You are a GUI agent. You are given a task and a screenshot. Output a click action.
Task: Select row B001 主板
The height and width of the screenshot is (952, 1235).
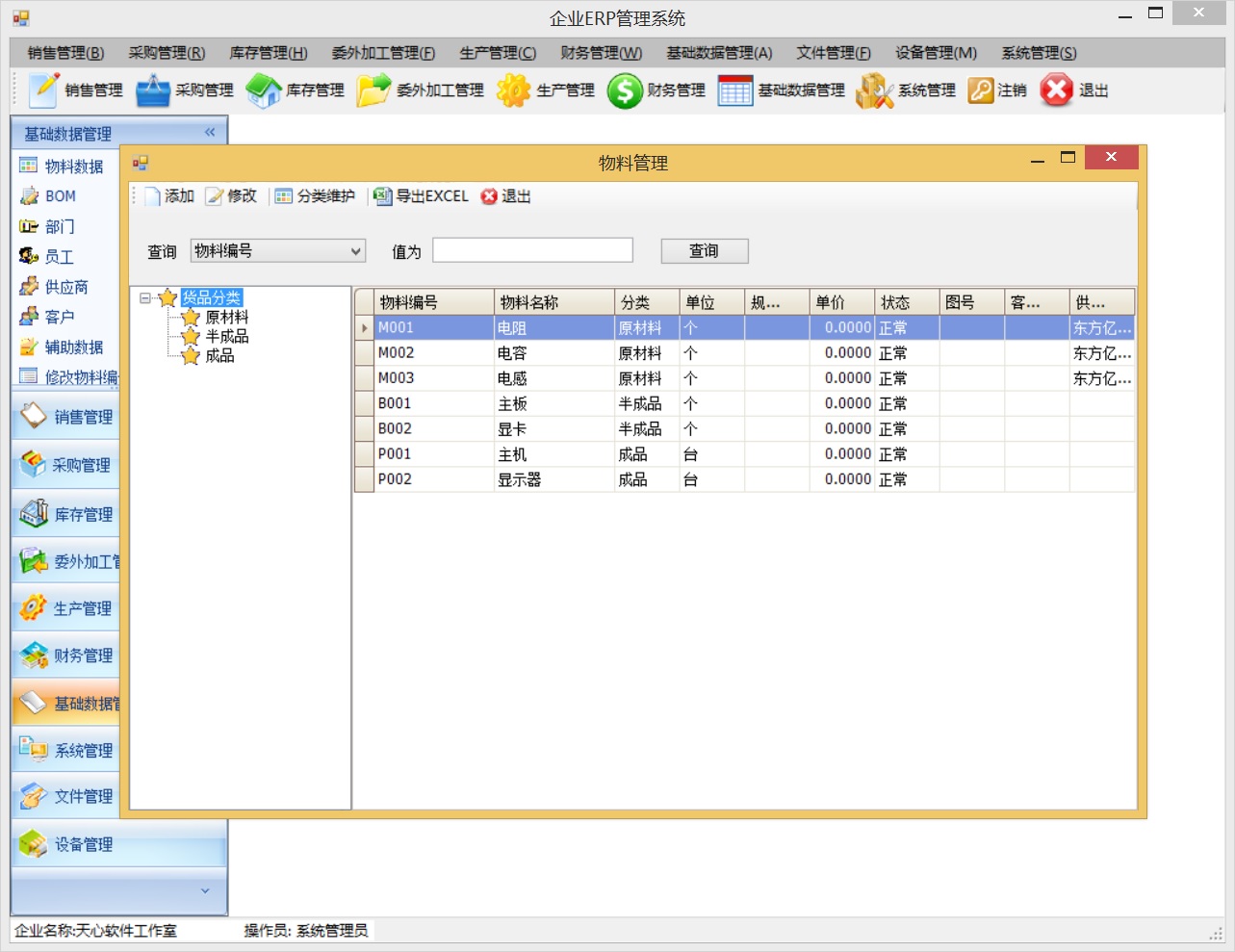coord(745,403)
